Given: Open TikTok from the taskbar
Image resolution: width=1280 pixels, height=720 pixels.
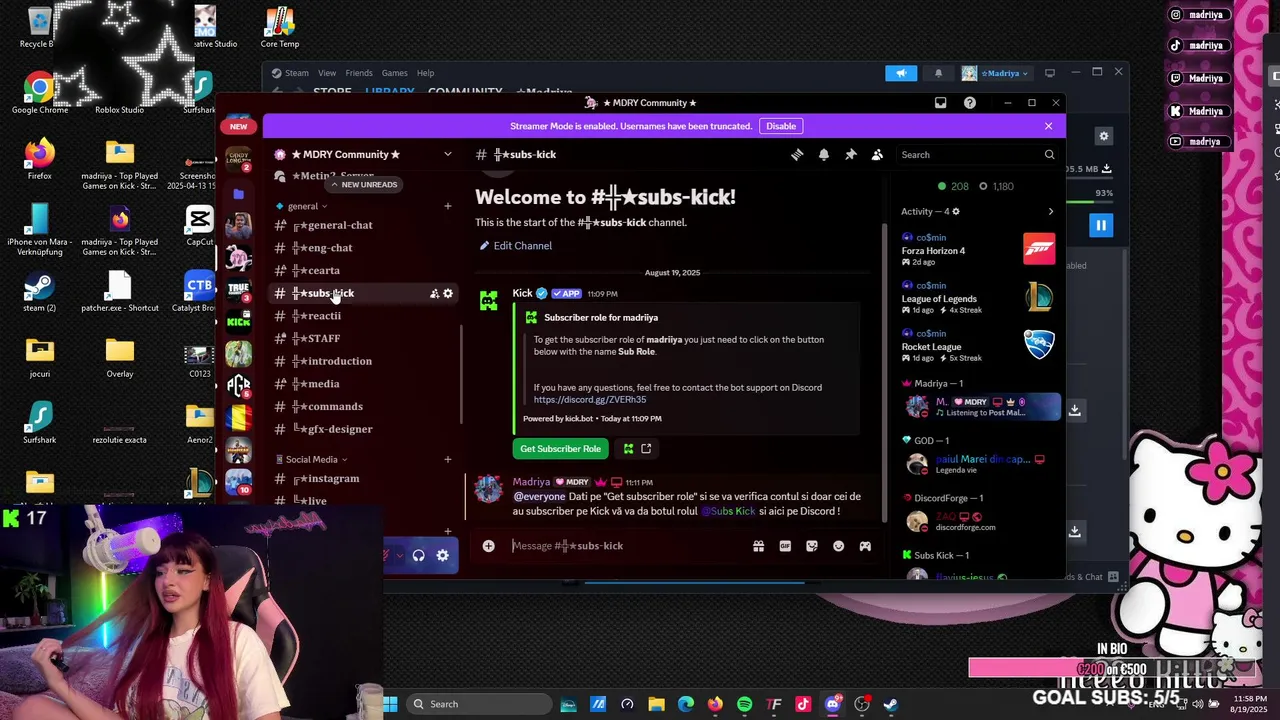Looking at the screenshot, I should pyautogui.click(x=803, y=704).
